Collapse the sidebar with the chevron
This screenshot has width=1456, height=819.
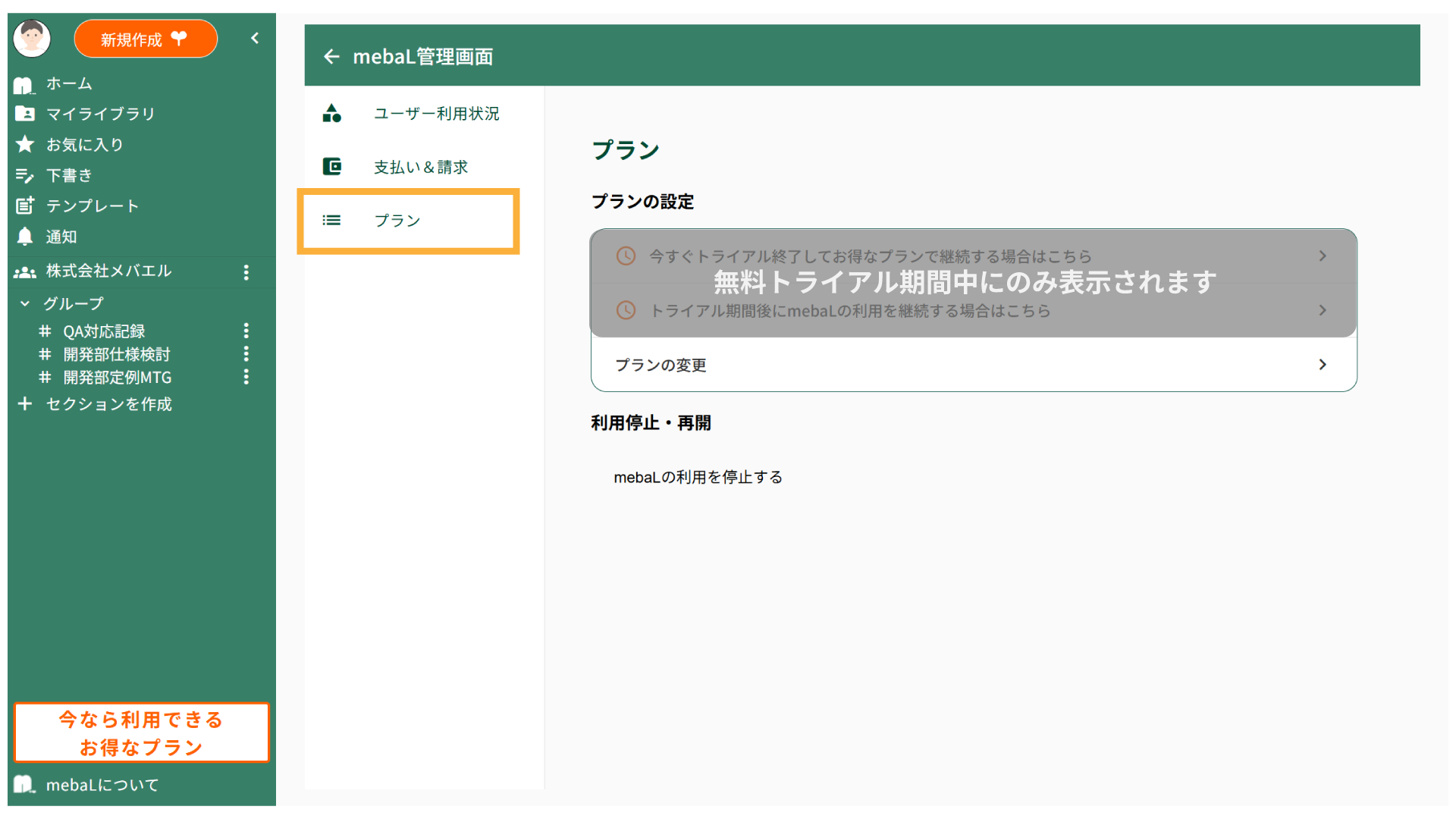255,38
